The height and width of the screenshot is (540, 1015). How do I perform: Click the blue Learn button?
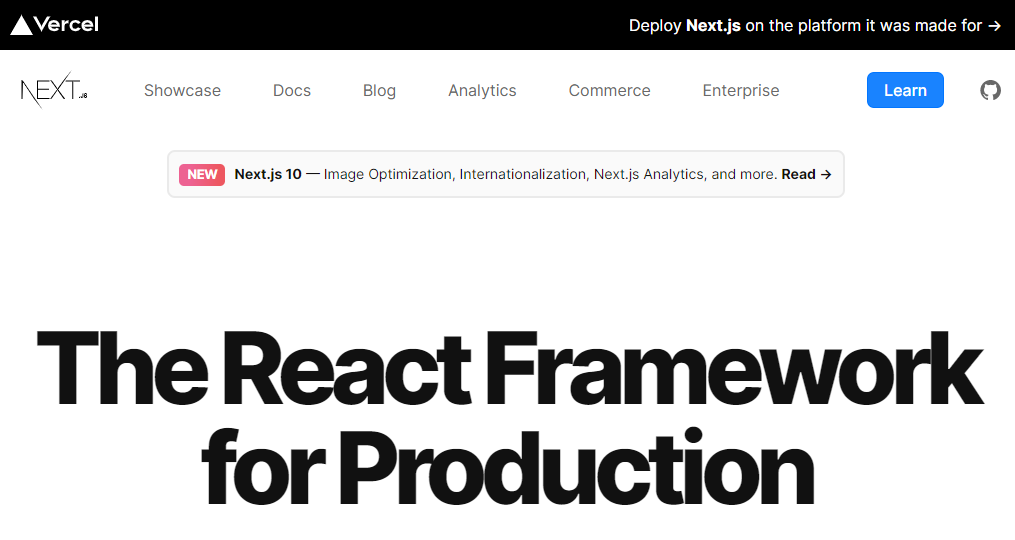pos(905,90)
